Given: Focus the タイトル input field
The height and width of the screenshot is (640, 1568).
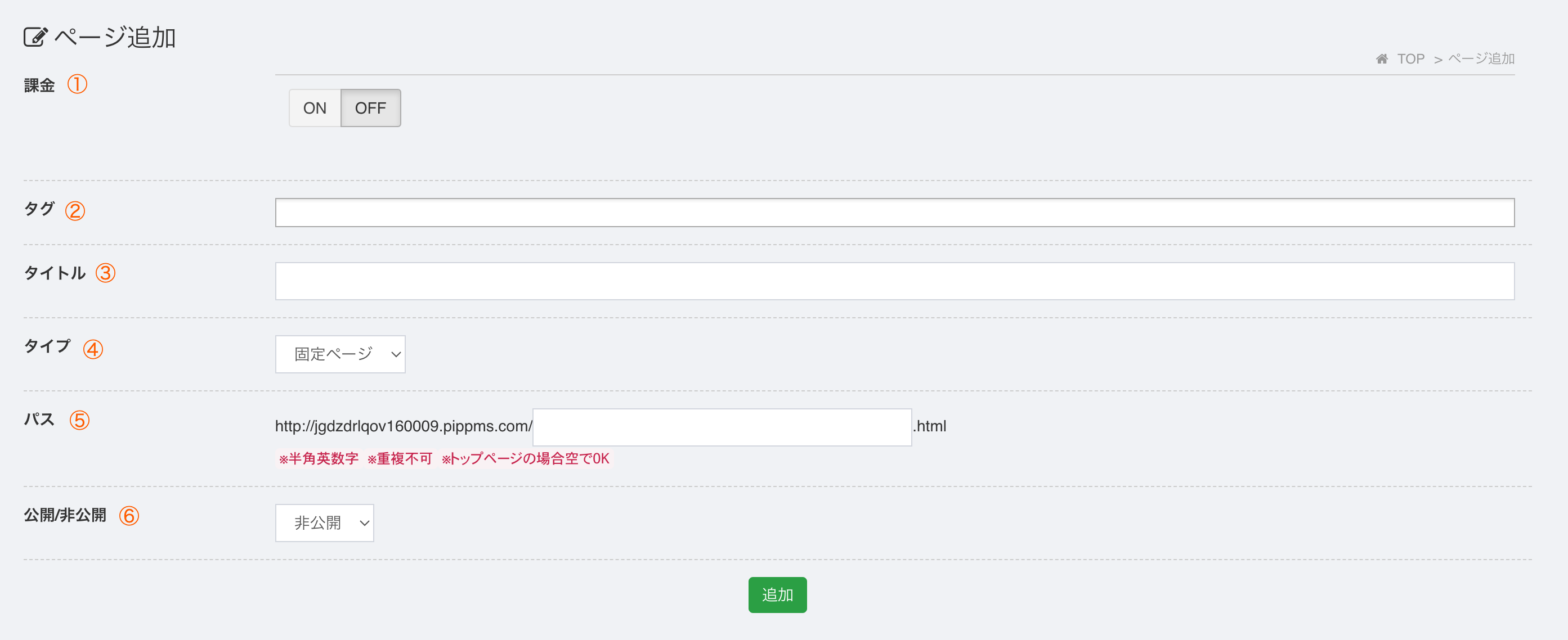Looking at the screenshot, I should coord(895,281).
